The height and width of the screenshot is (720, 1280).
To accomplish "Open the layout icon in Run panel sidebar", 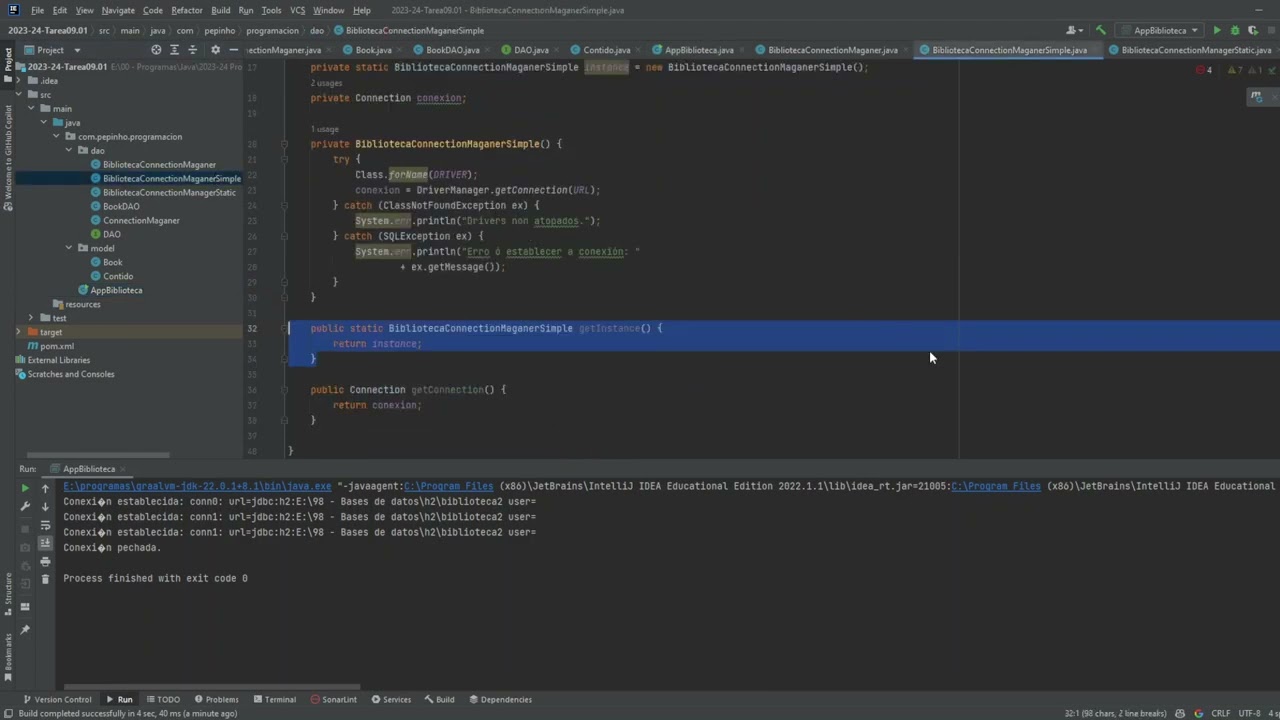I will tap(25, 606).
